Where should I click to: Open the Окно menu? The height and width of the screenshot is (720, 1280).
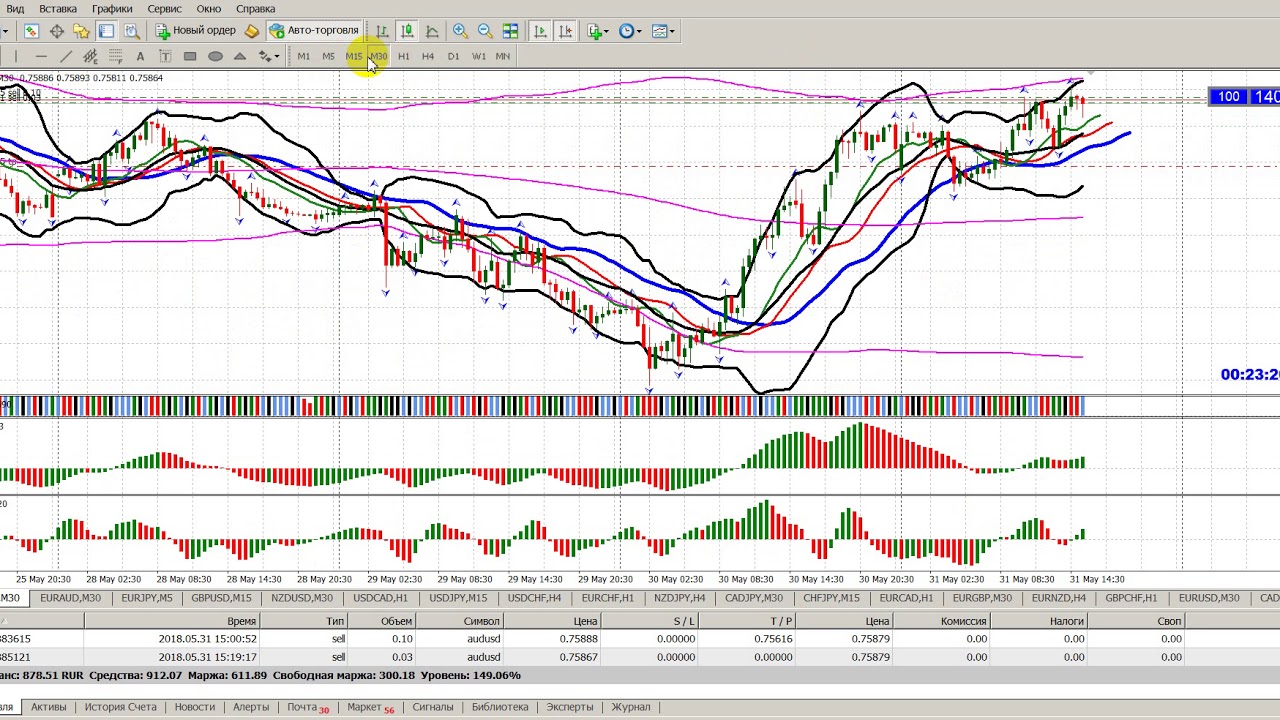209,8
